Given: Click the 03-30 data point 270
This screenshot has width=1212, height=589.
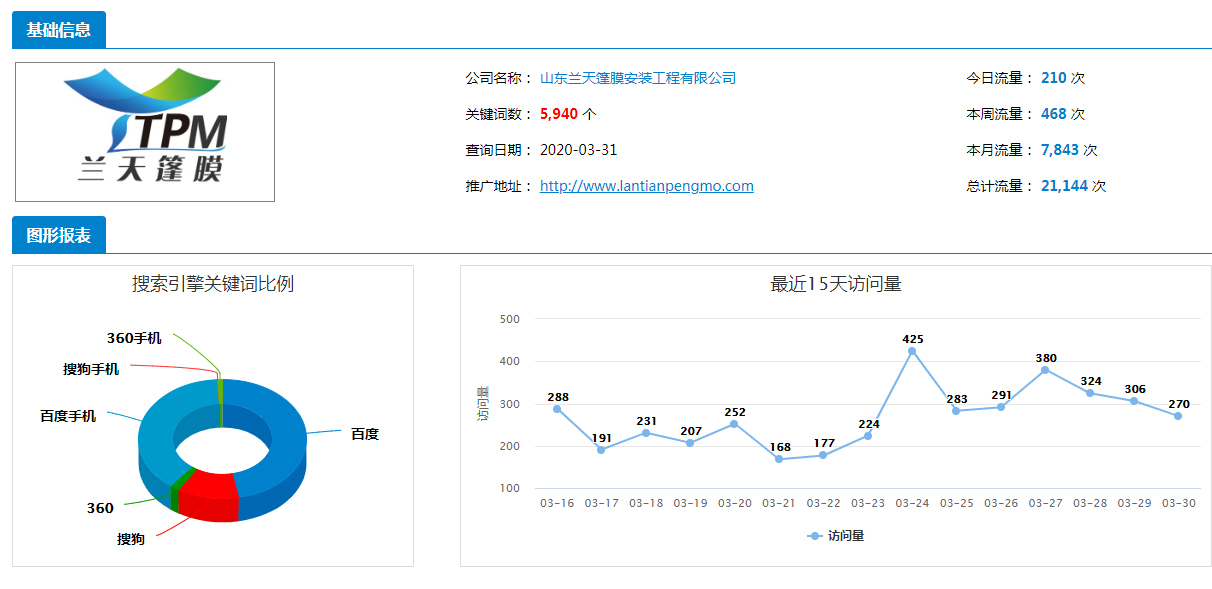Looking at the screenshot, I should pyautogui.click(x=1178, y=416).
